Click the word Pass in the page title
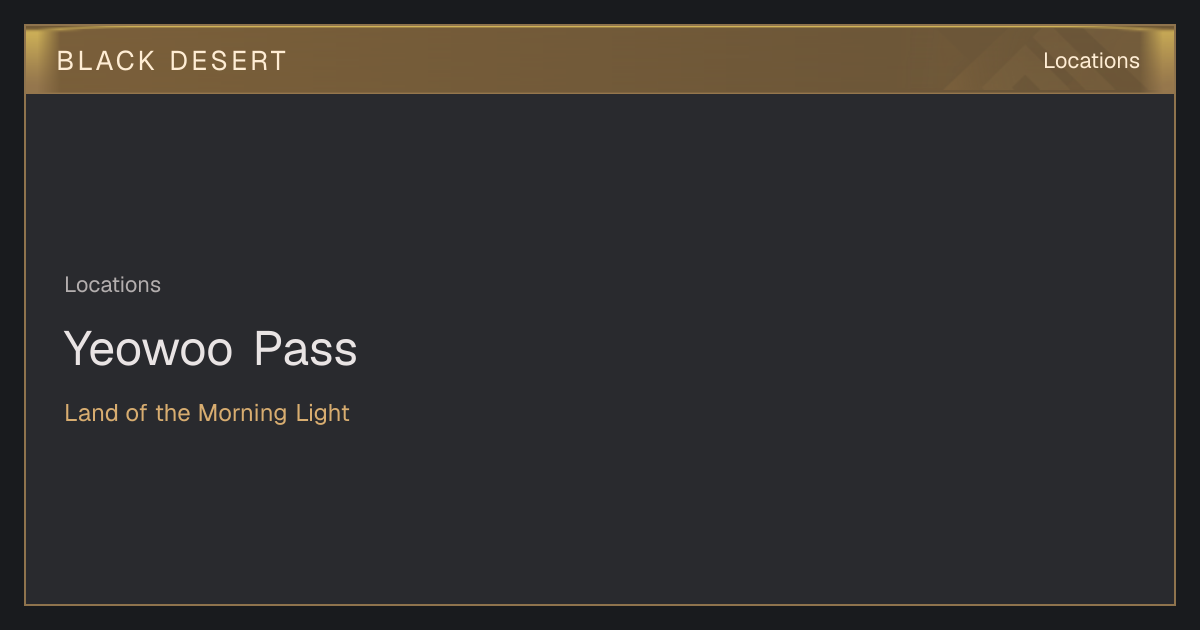 (x=305, y=349)
